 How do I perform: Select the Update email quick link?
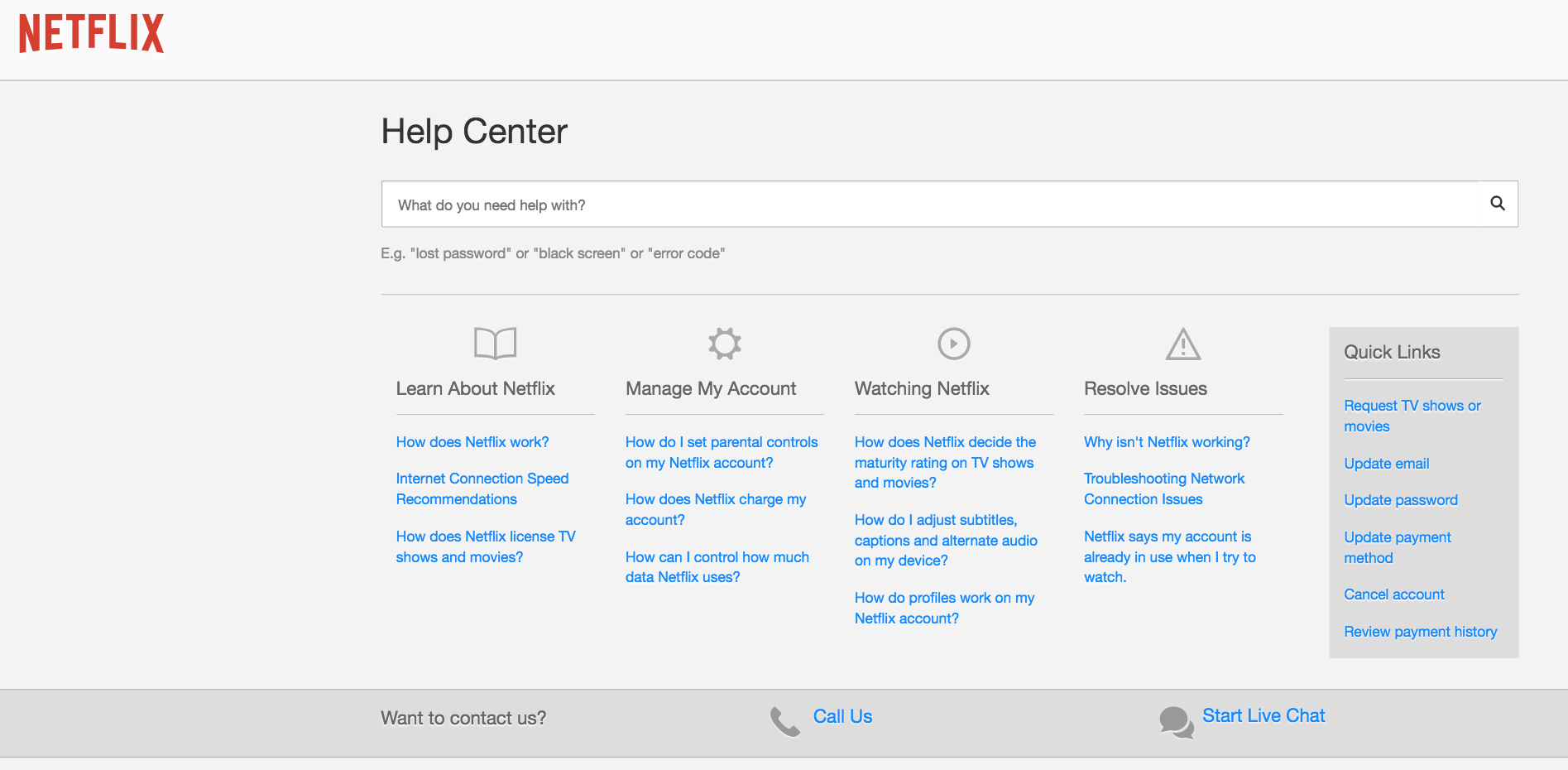[x=1387, y=464]
